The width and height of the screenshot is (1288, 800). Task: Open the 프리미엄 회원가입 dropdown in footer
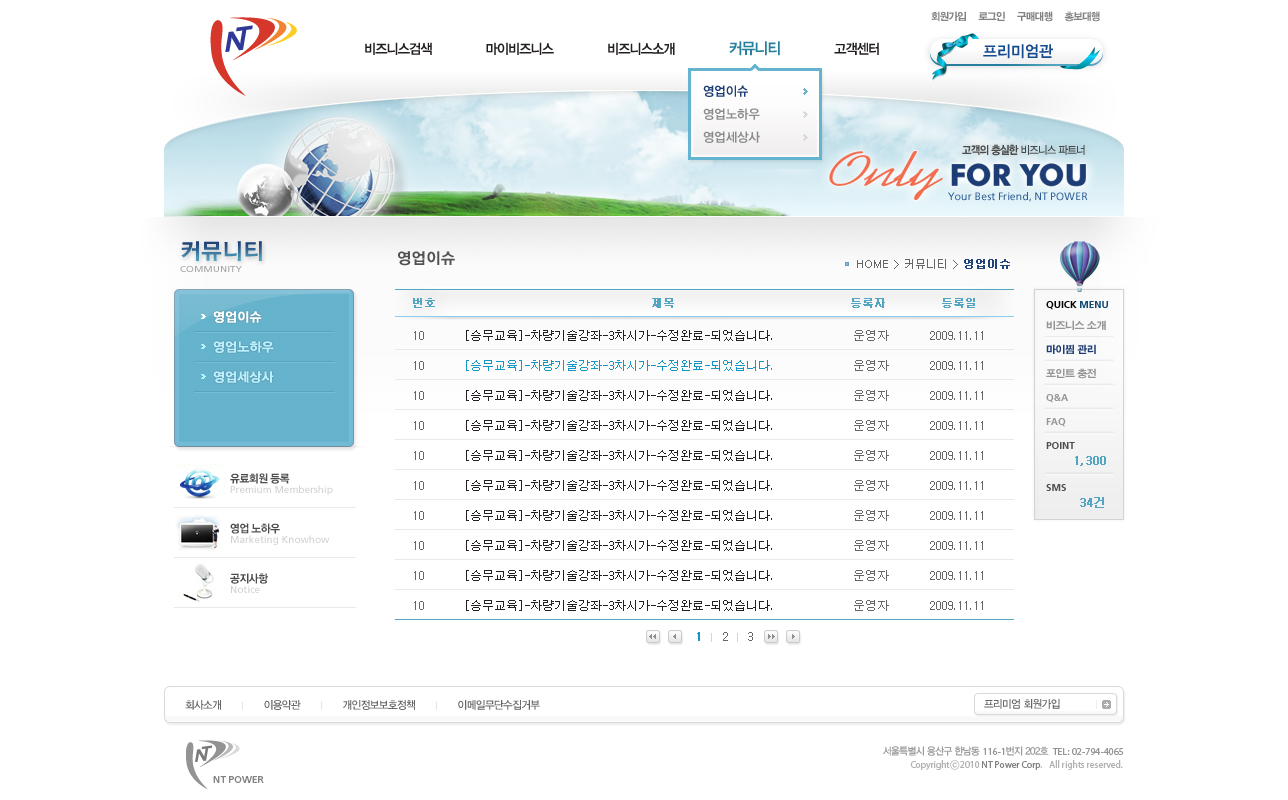(1045, 704)
